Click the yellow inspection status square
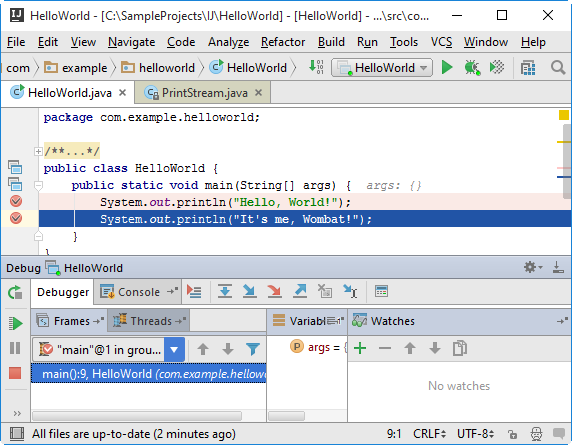Screen dimensions: 572x445 click(x=564, y=115)
